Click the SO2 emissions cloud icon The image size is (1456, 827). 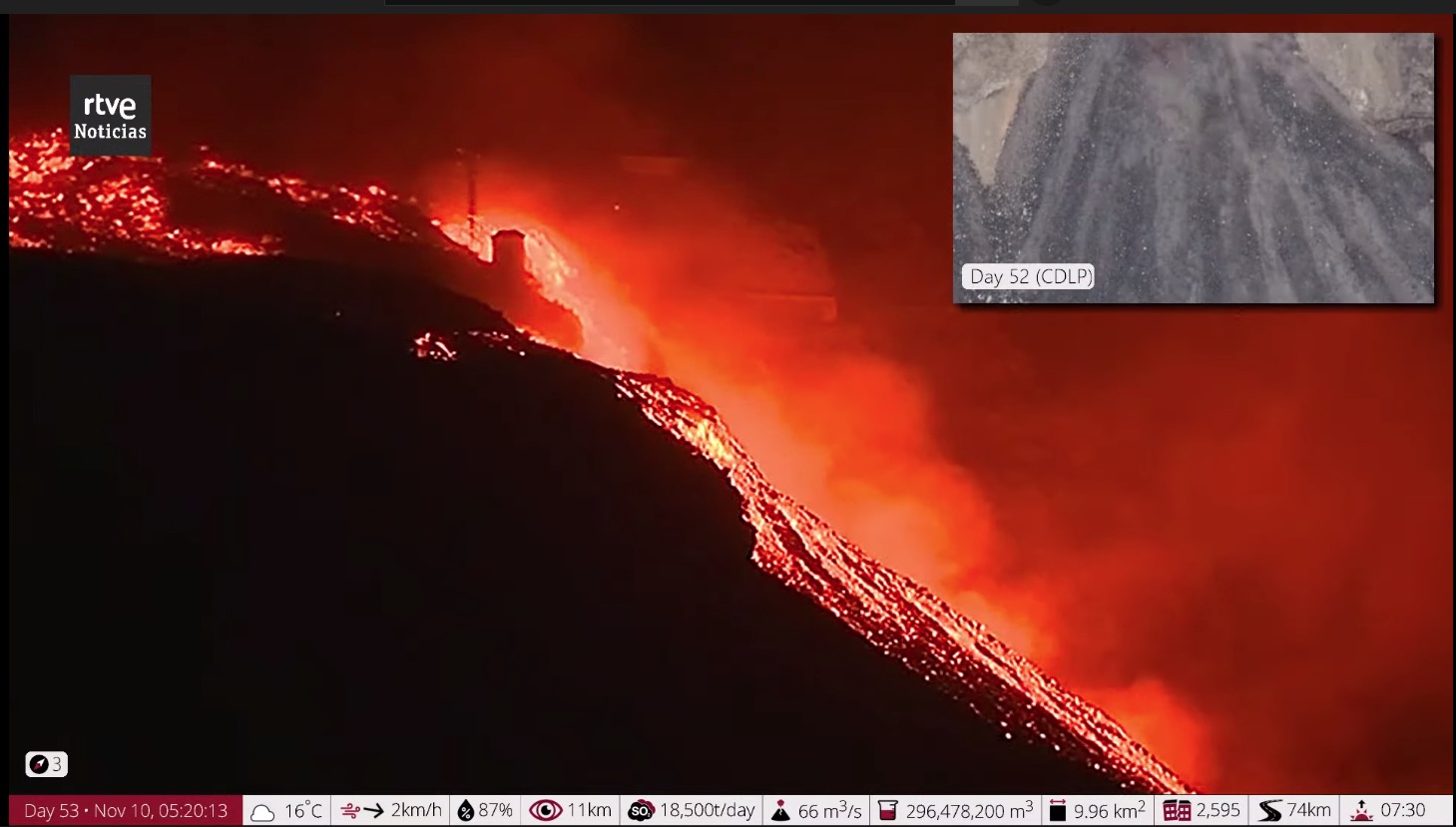tap(641, 811)
